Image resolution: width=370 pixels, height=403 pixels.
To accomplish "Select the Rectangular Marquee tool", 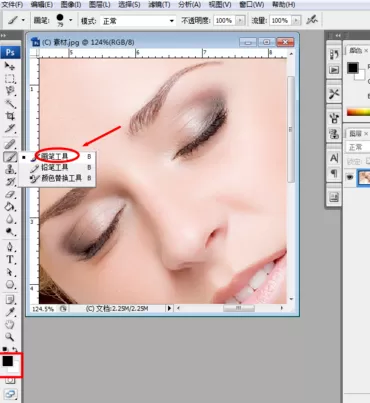I will (10, 78).
